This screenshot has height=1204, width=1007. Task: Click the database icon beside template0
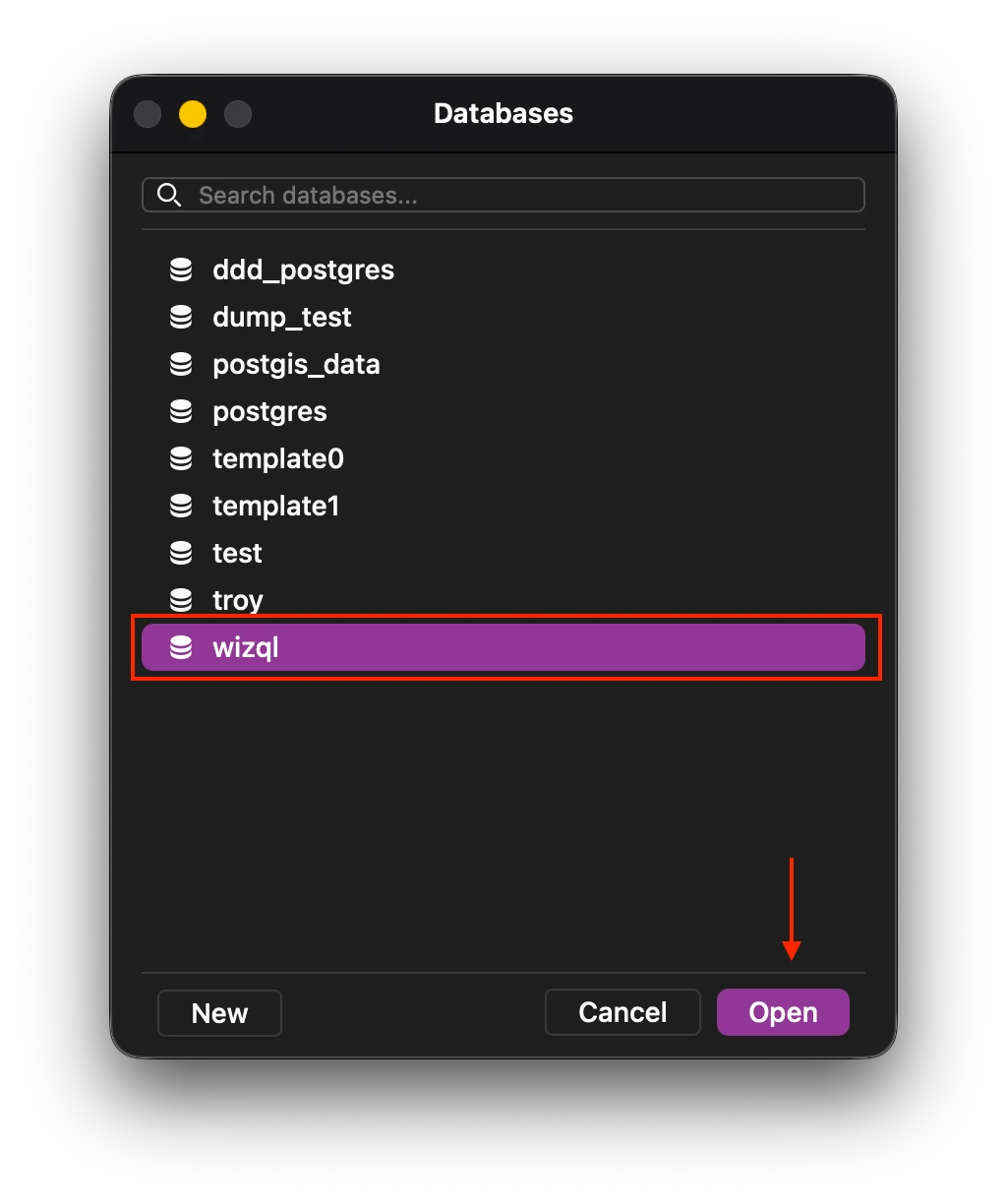click(x=182, y=457)
